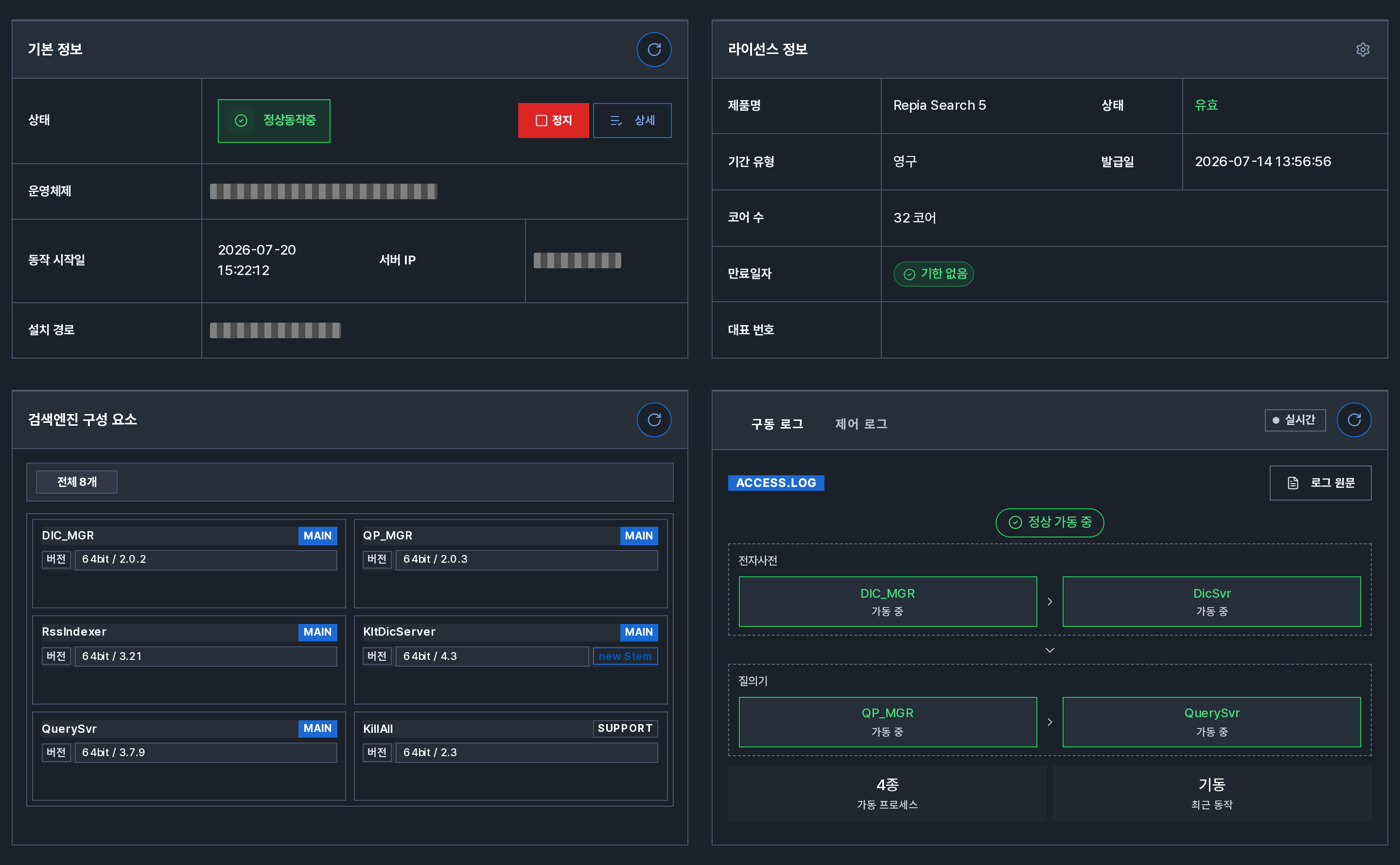Click the chevron between DIC_MGR and DicSvr
This screenshot has height=865, width=1400.
[1050, 602]
